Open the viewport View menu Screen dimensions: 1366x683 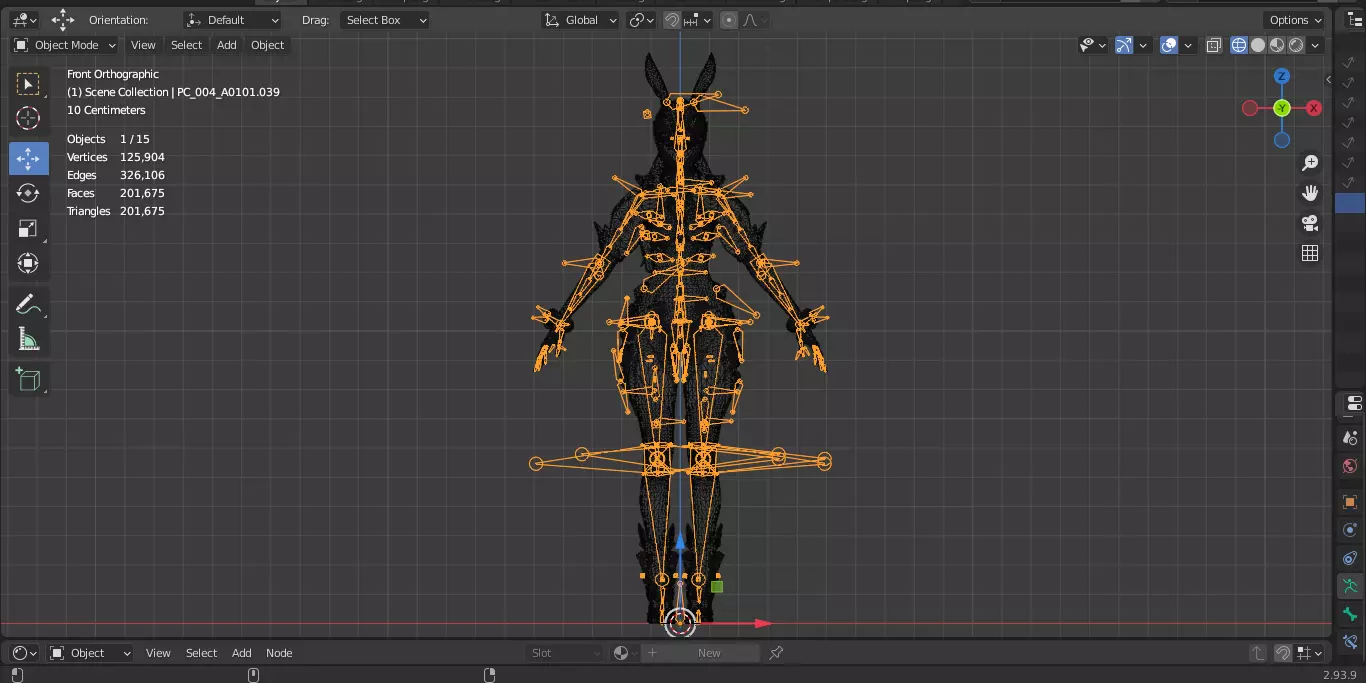(143, 45)
